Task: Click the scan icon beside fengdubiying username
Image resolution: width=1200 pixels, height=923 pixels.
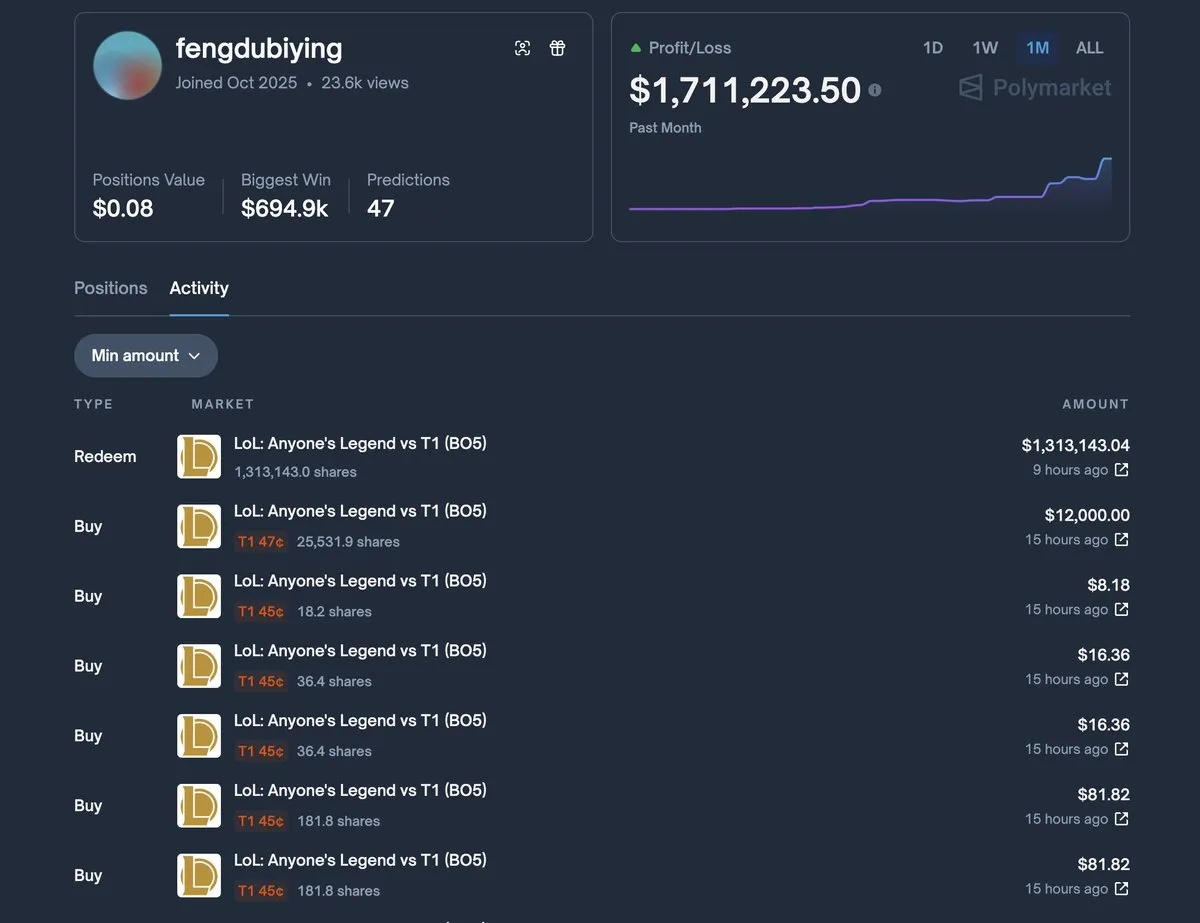Action: pyautogui.click(x=522, y=48)
